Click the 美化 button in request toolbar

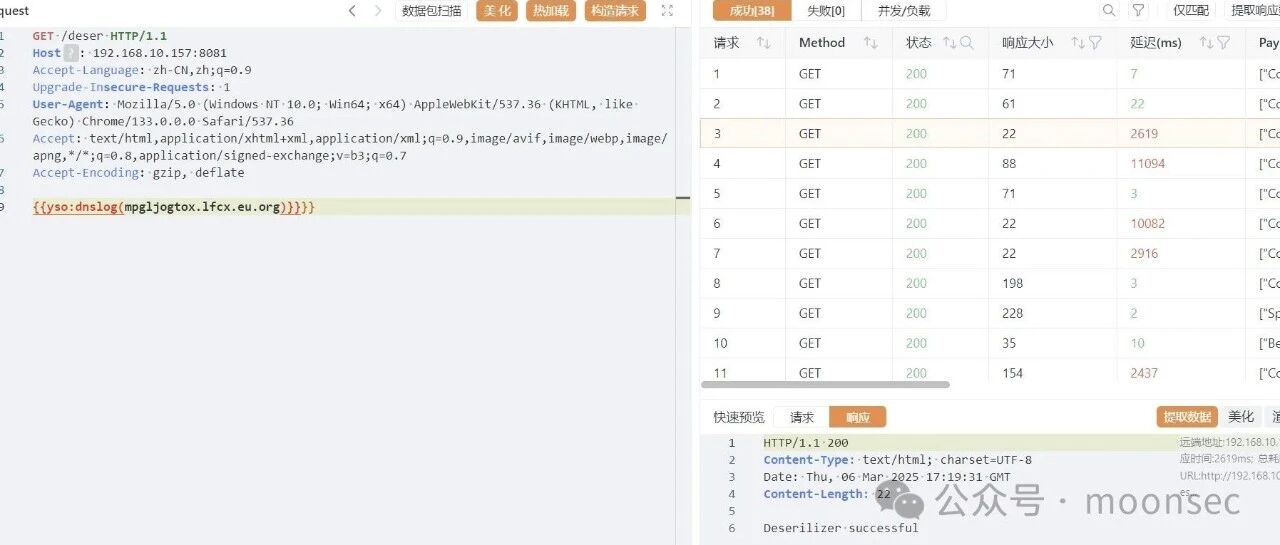(x=497, y=11)
